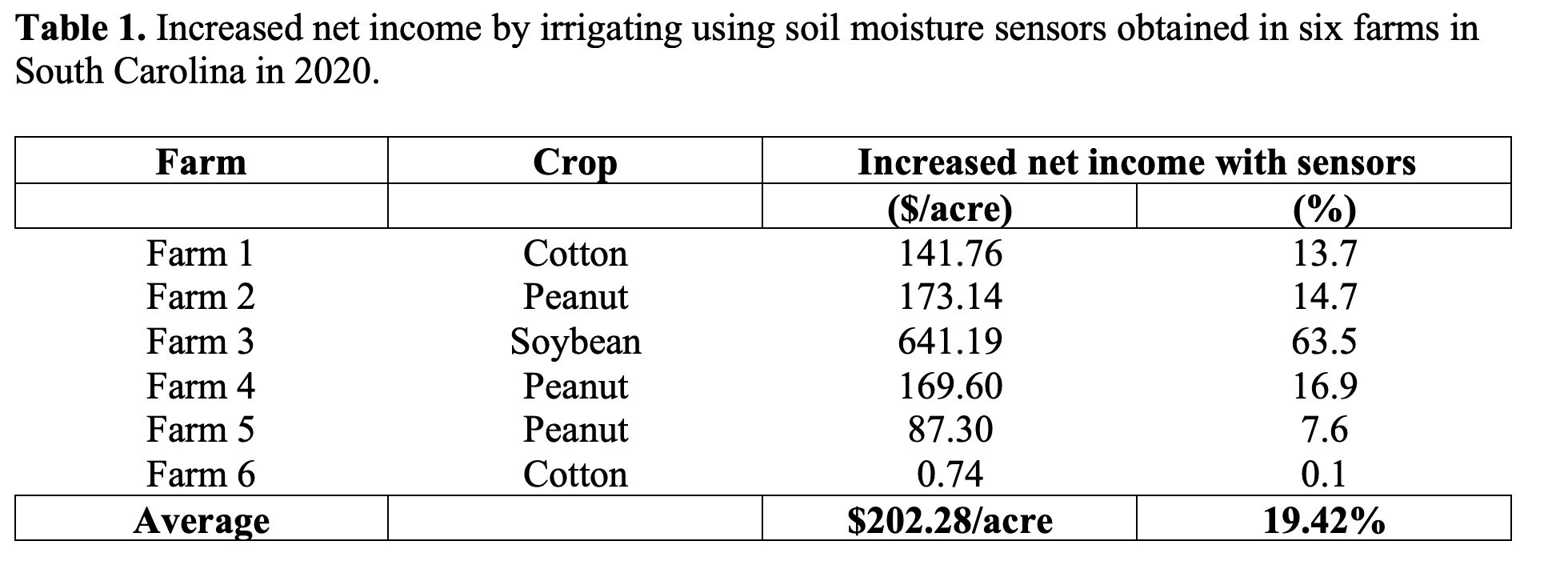Click the Farm 1 row label
Viewport: 1568px width, 573px height.
coord(200,254)
